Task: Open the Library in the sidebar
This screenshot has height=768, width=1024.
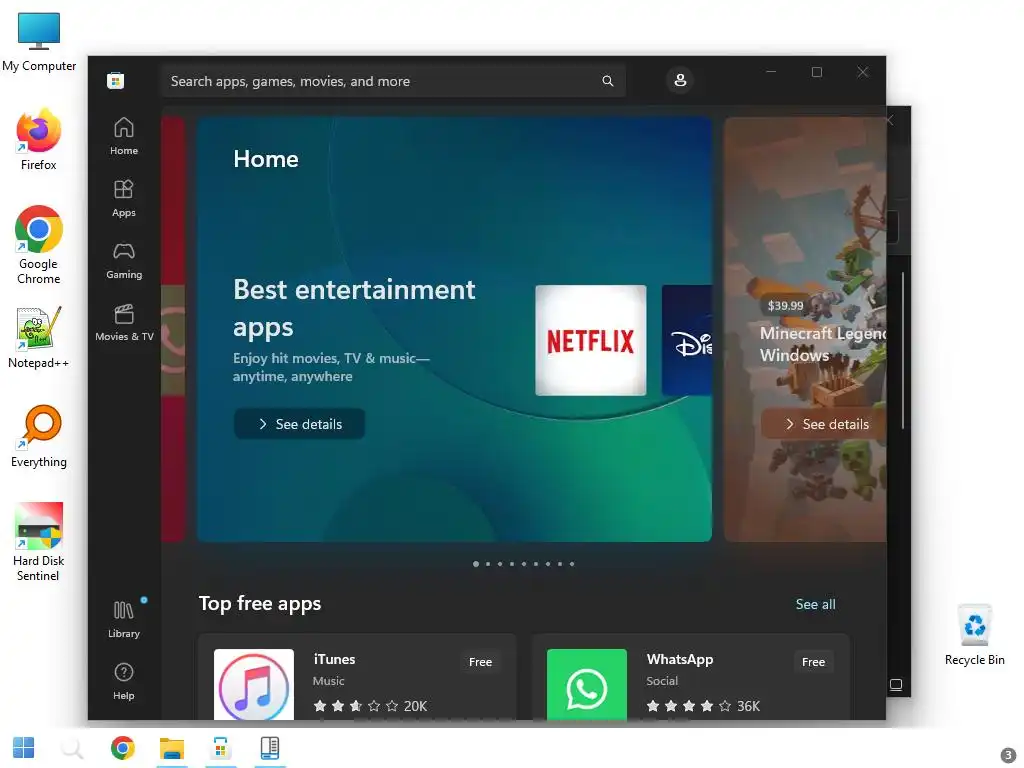Action: pyautogui.click(x=123, y=619)
